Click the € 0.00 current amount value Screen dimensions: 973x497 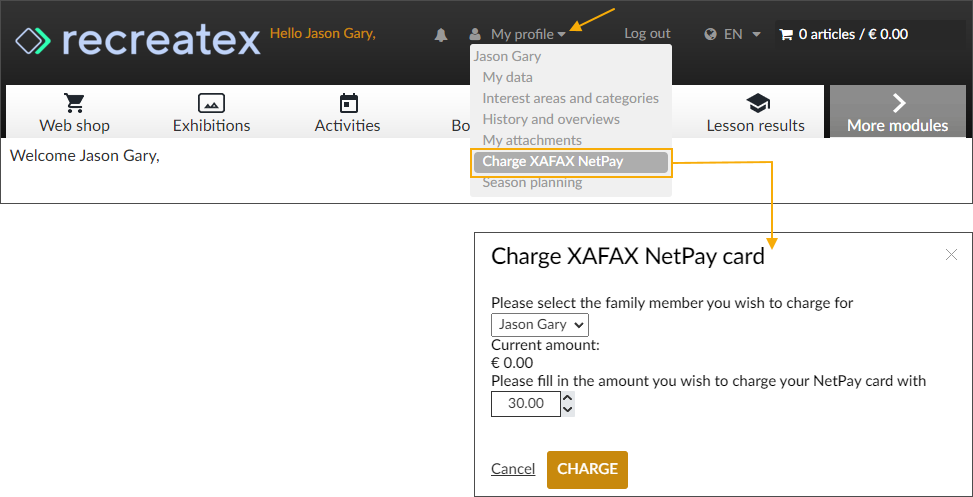[x=512, y=363]
